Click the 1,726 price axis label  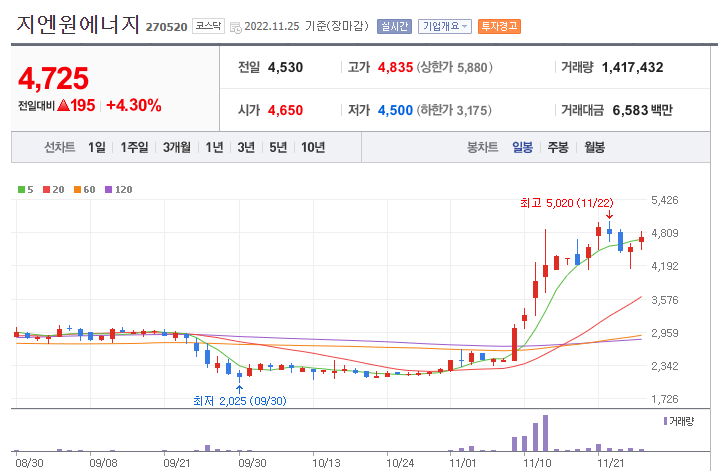coord(665,399)
